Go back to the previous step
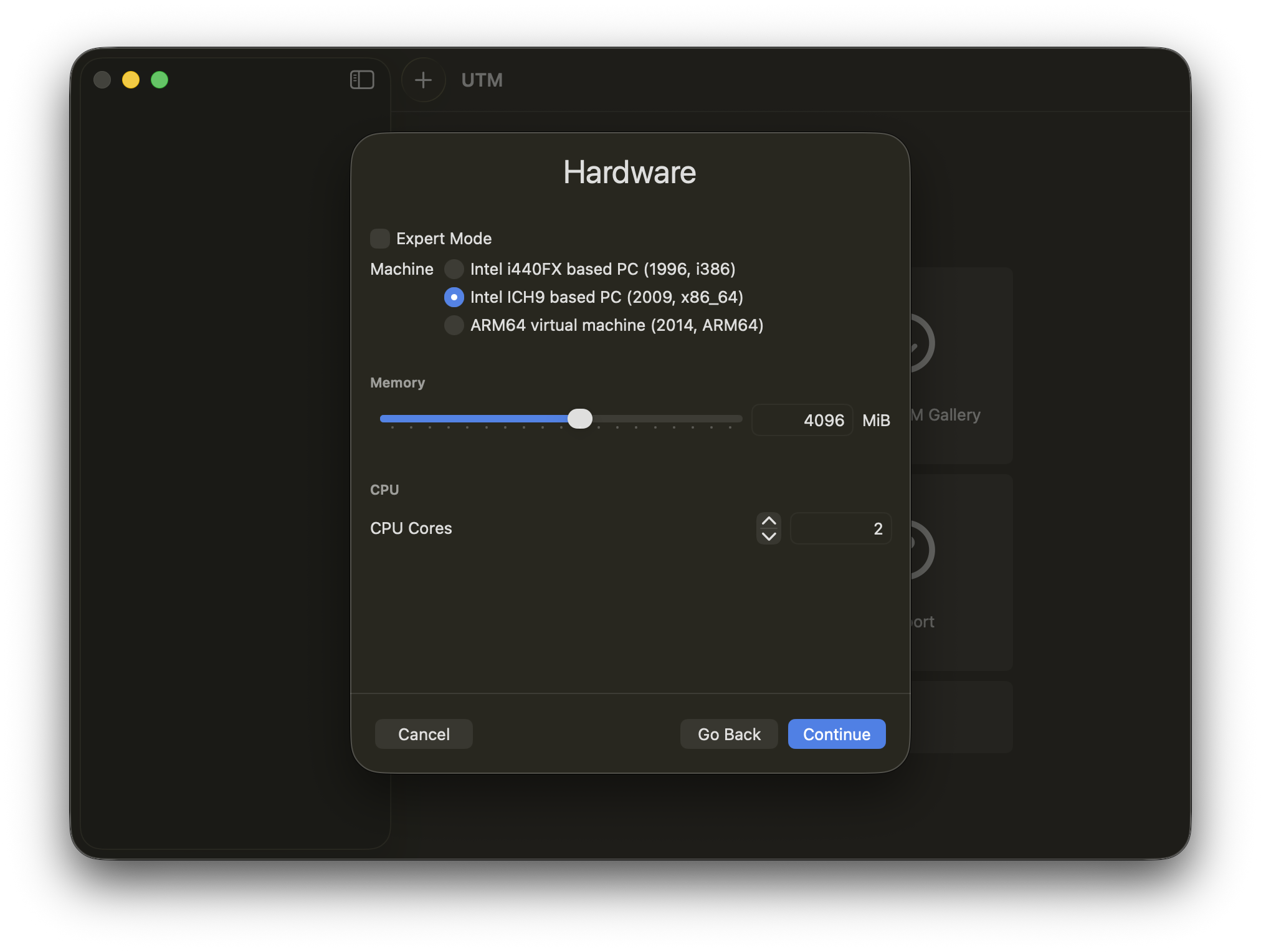Image resolution: width=1261 pixels, height=952 pixels. [x=728, y=734]
